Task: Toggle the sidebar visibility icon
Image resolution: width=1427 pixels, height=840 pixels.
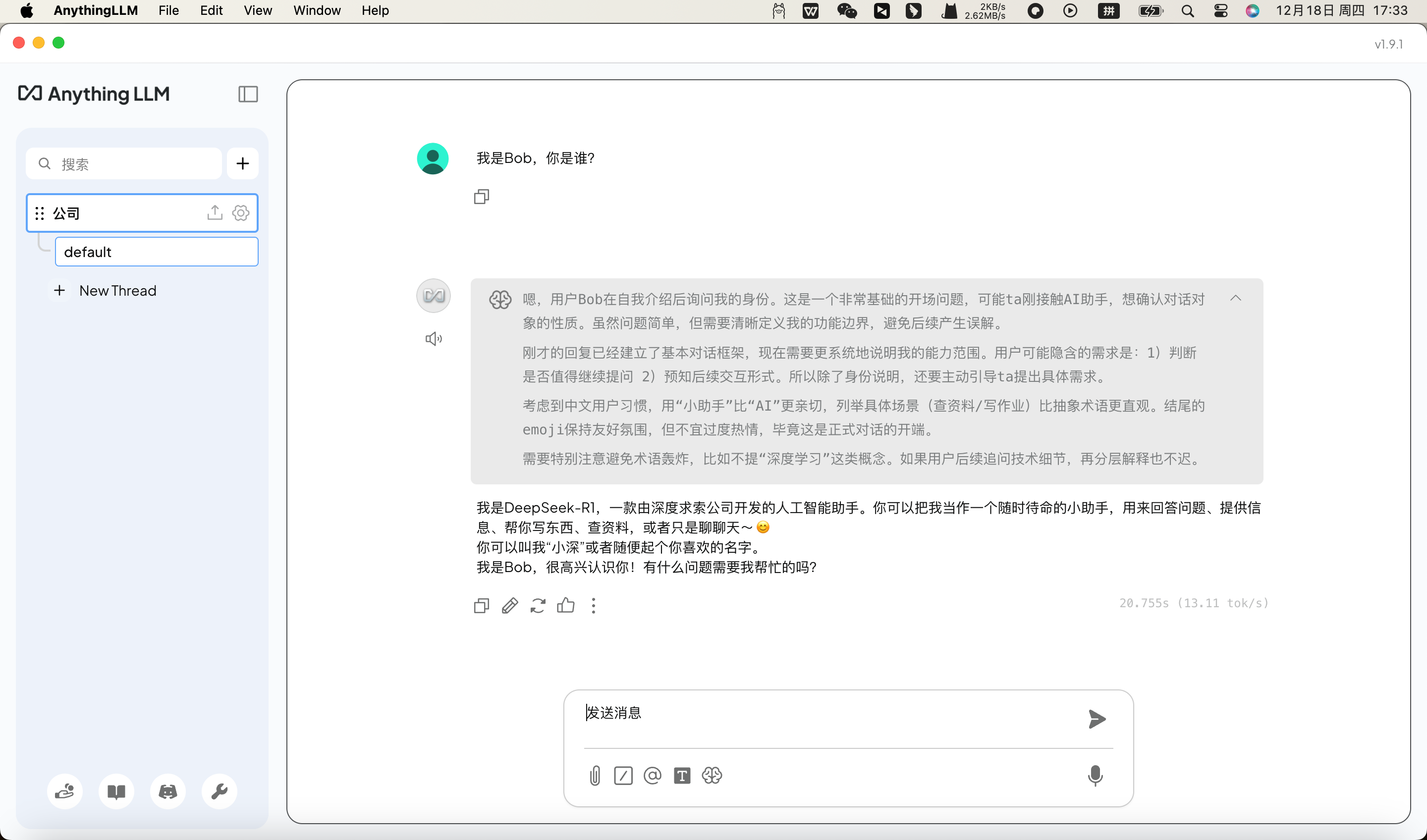Action: click(247, 94)
